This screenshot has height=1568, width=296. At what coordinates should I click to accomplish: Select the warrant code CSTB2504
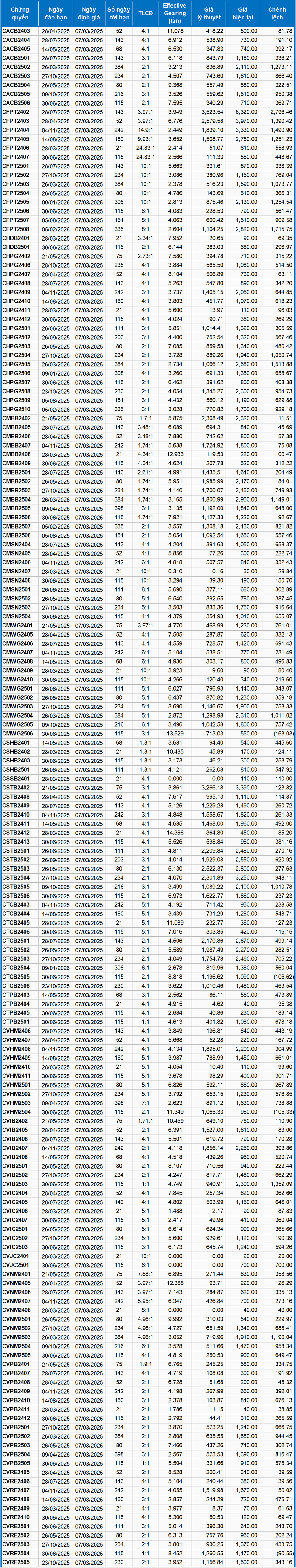point(16,878)
